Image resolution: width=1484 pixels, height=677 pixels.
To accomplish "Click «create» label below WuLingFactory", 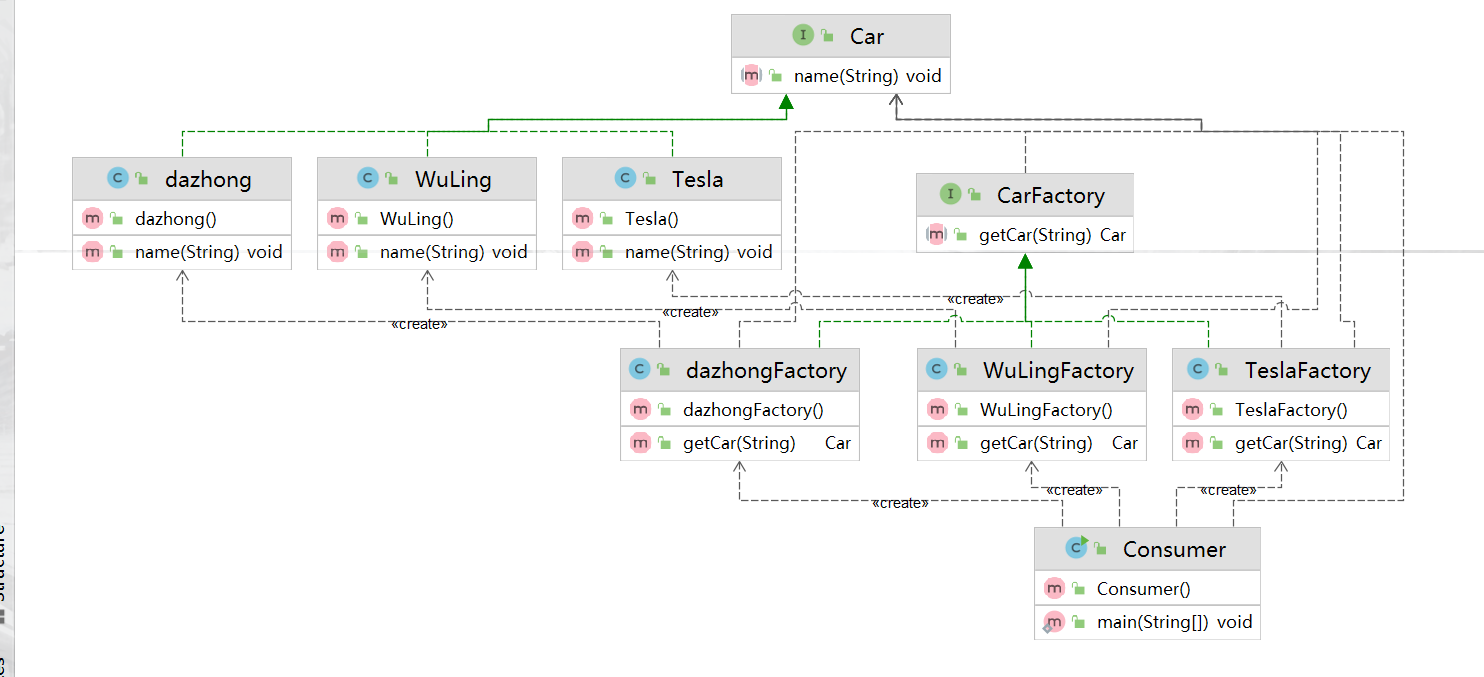I will (x=1074, y=490).
